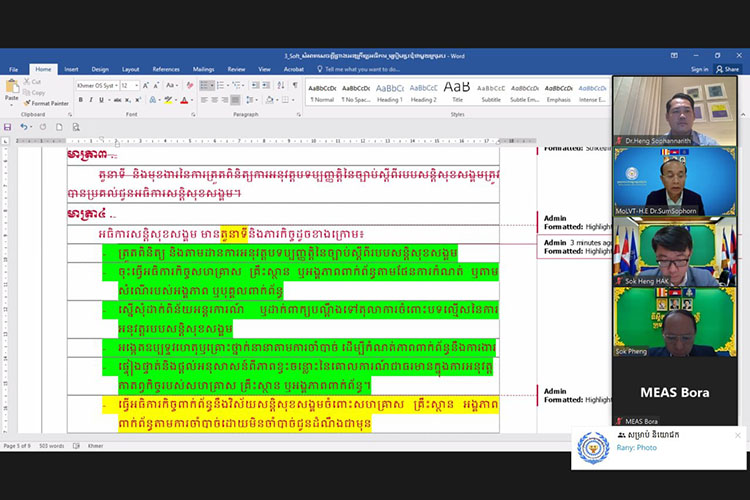Switch to References tab

pos(166,69)
